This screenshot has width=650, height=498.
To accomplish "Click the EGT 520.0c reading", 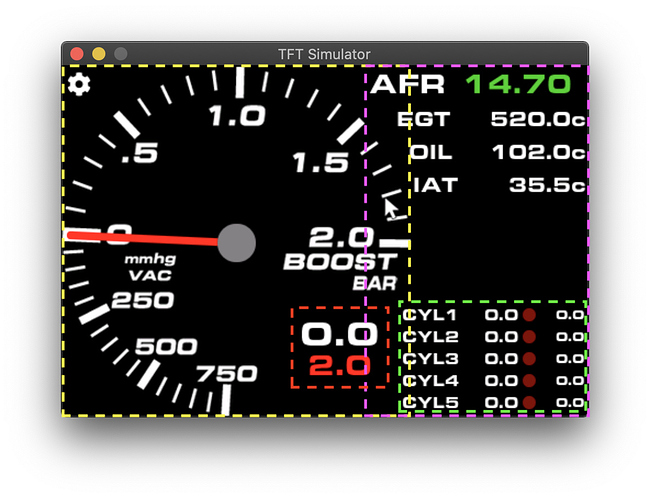I will tap(538, 119).
